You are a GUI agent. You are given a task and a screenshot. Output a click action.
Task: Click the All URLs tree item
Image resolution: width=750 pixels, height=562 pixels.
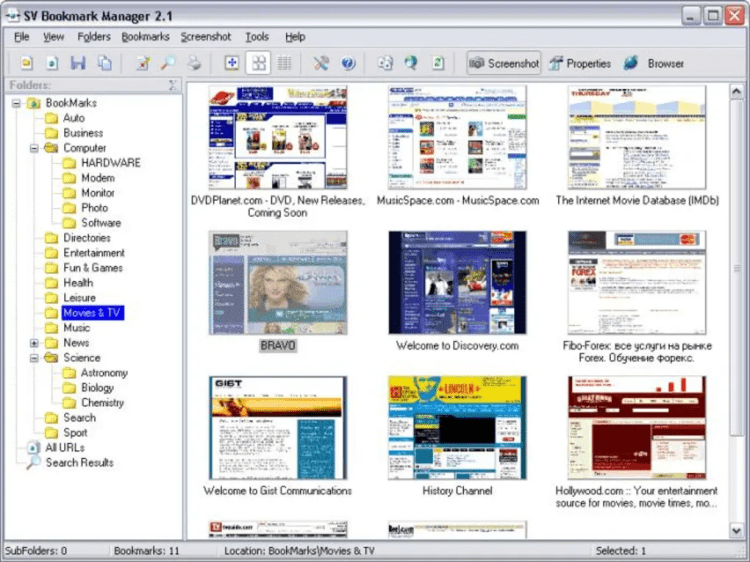(65, 448)
